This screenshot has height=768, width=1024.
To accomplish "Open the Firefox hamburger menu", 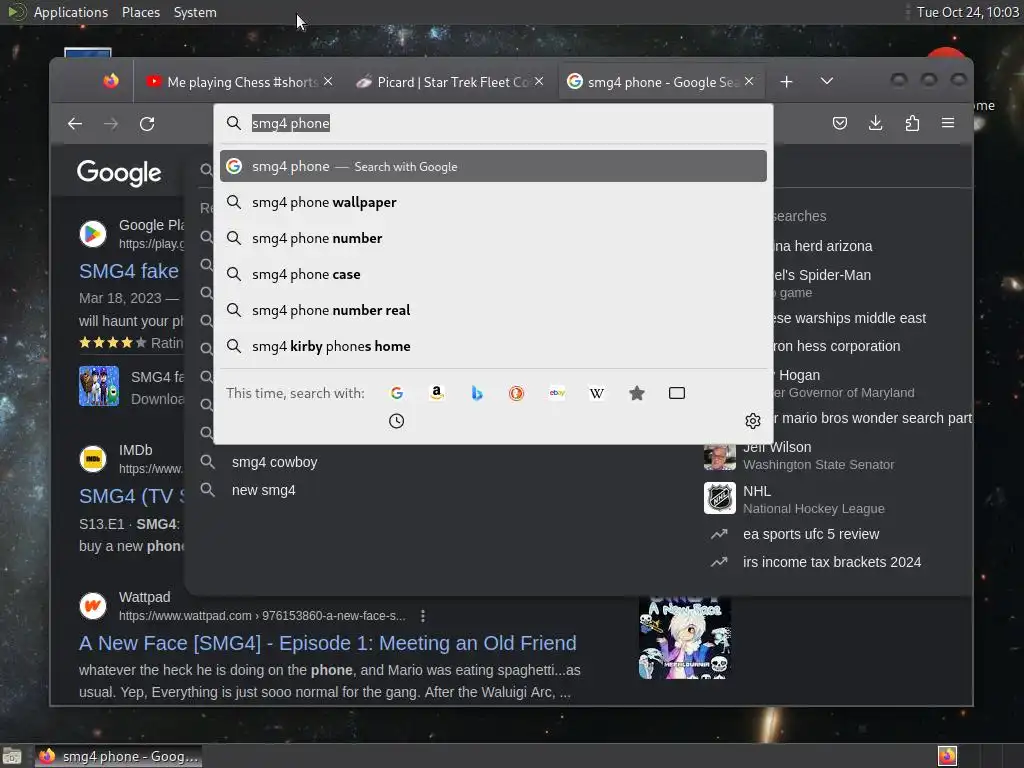I will pyautogui.click(x=948, y=123).
